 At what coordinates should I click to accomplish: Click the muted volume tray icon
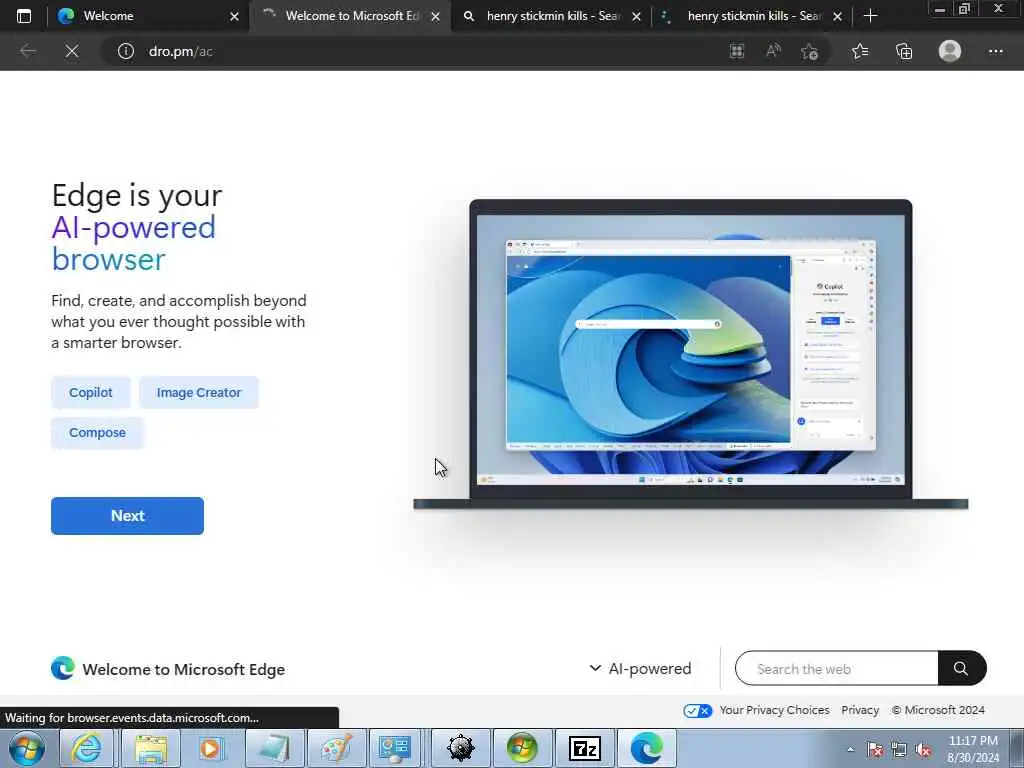tap(923, 750)
